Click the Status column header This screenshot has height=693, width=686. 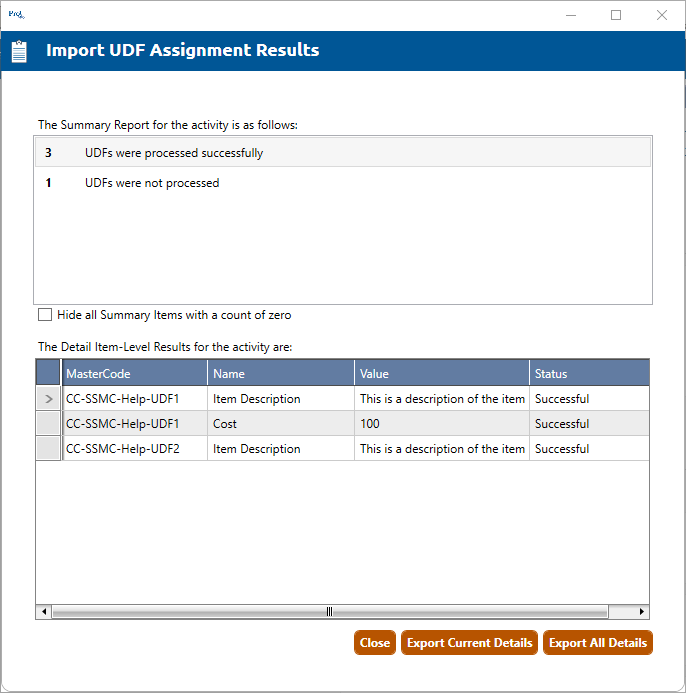(588, 374)
